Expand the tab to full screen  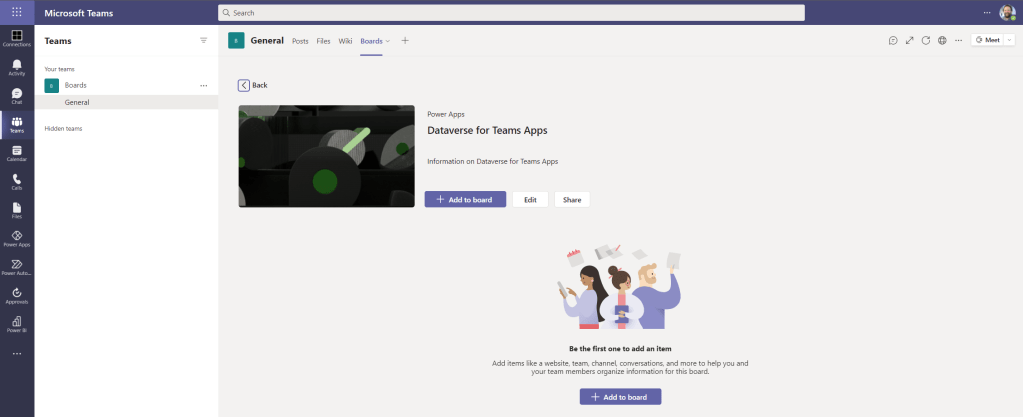tap(909, 41)
